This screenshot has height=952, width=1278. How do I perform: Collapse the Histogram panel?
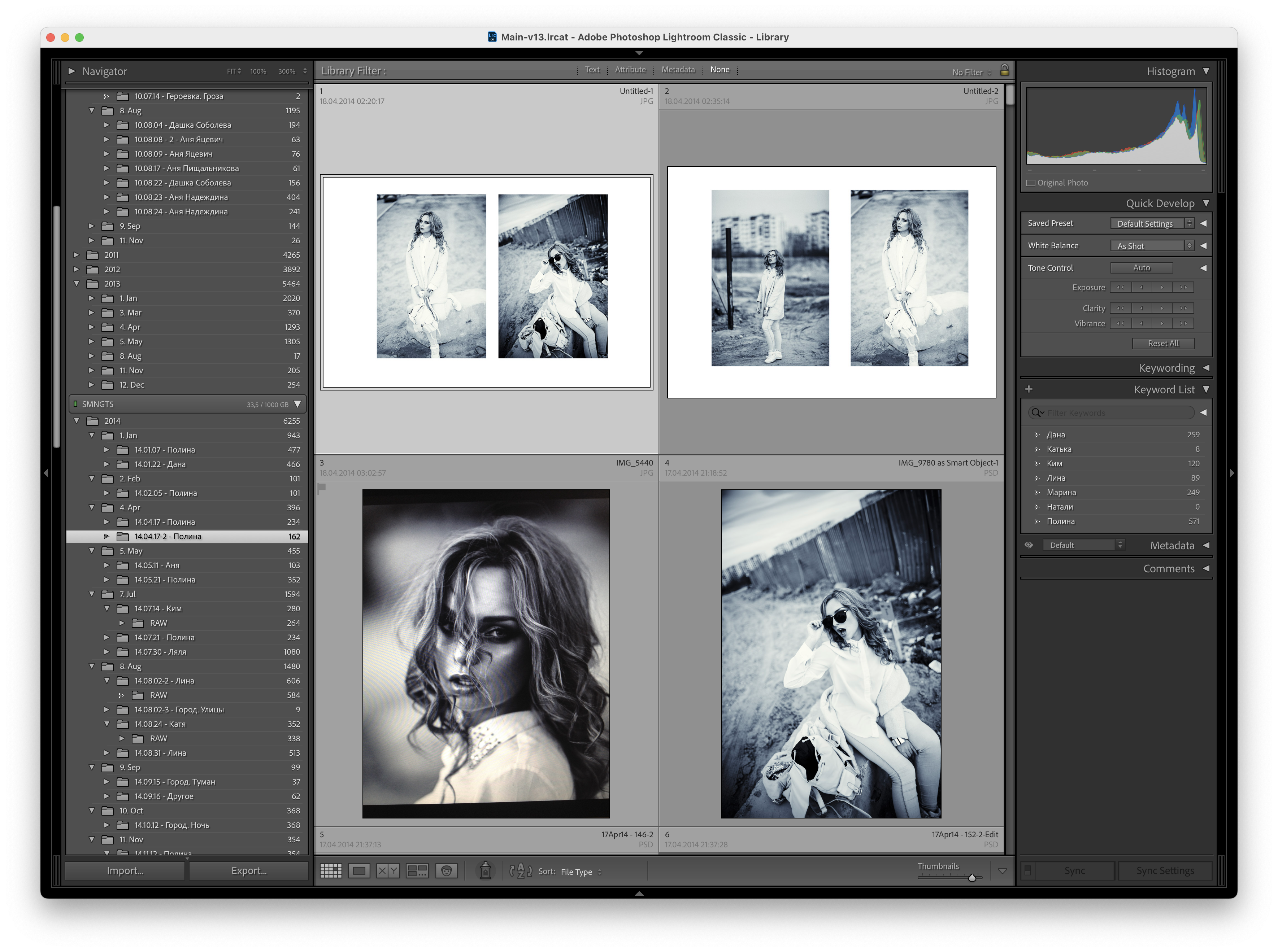point(1206,71)
